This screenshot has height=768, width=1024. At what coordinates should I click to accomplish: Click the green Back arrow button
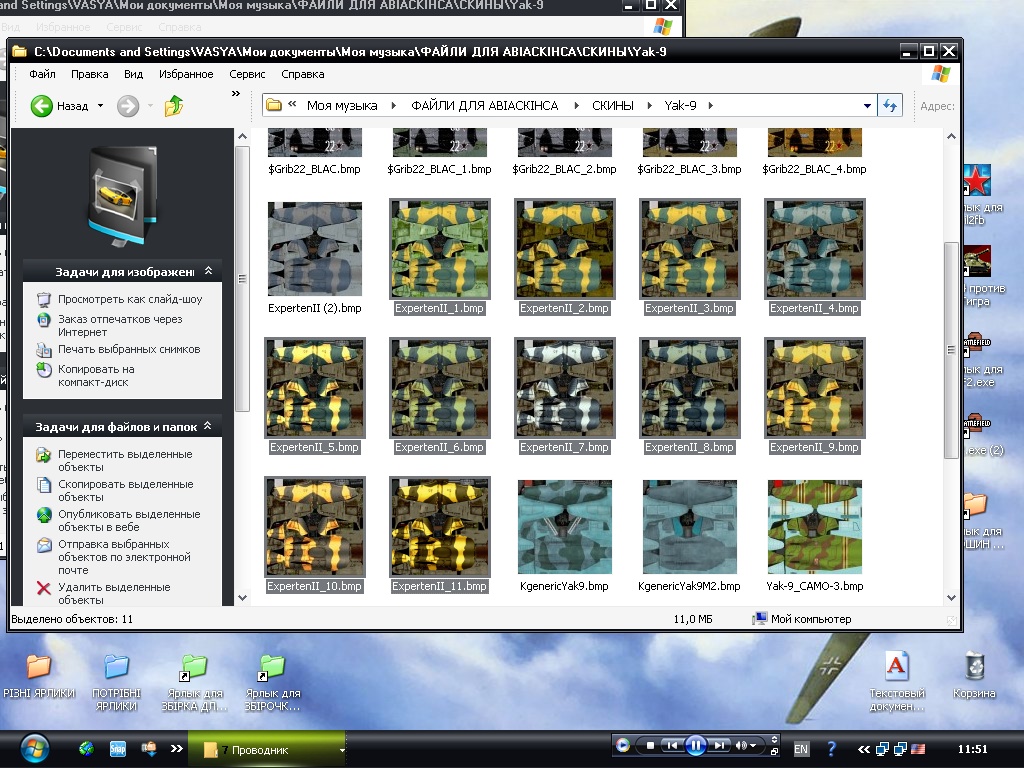coord(42,106)
